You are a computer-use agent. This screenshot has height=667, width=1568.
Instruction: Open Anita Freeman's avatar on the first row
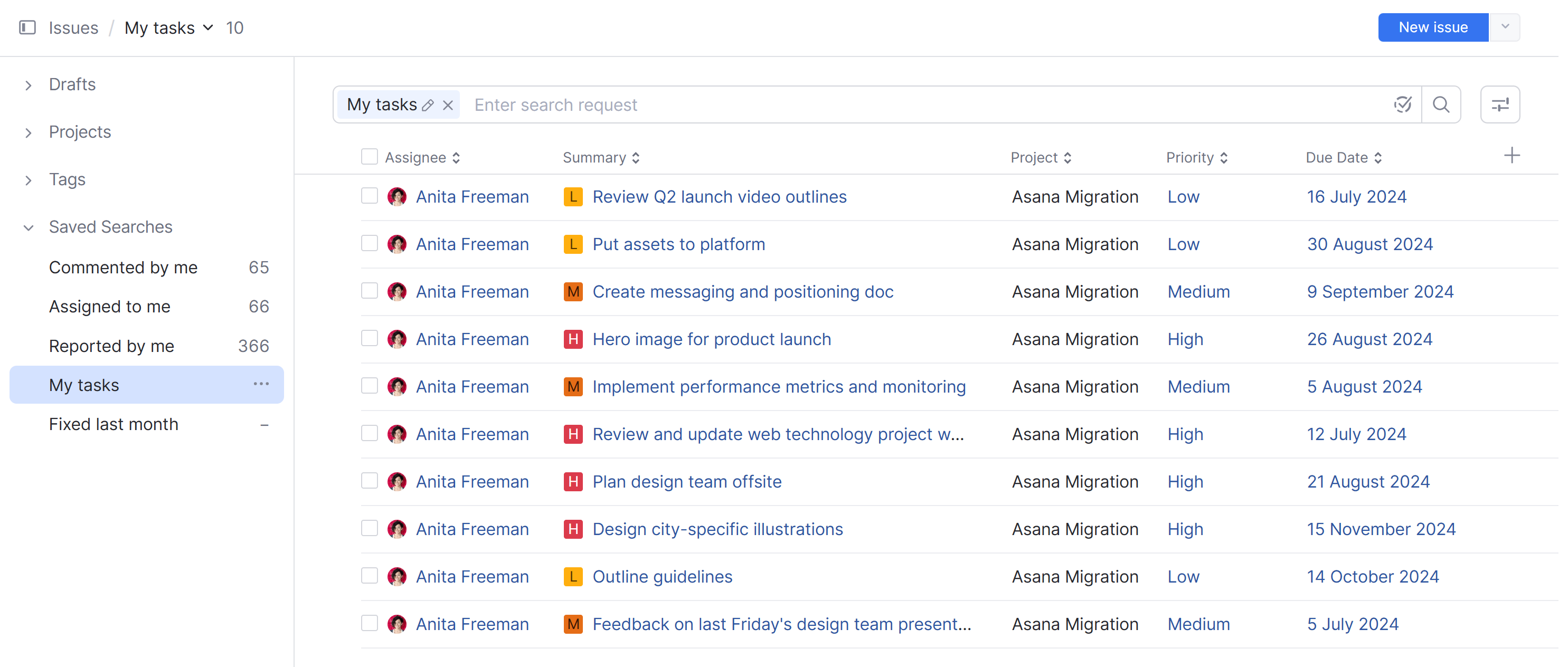398,196
